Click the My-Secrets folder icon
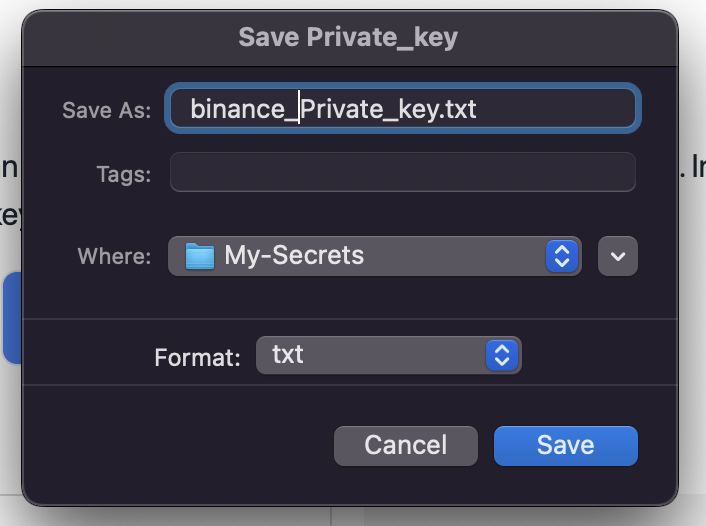 [x=199, y=256]
